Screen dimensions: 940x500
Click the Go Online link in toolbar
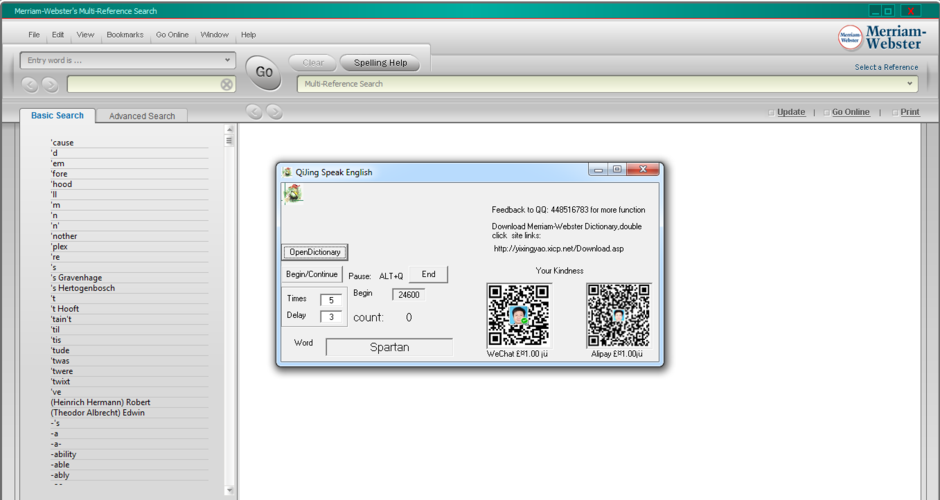pyautogui.click(x=851, y=112)
